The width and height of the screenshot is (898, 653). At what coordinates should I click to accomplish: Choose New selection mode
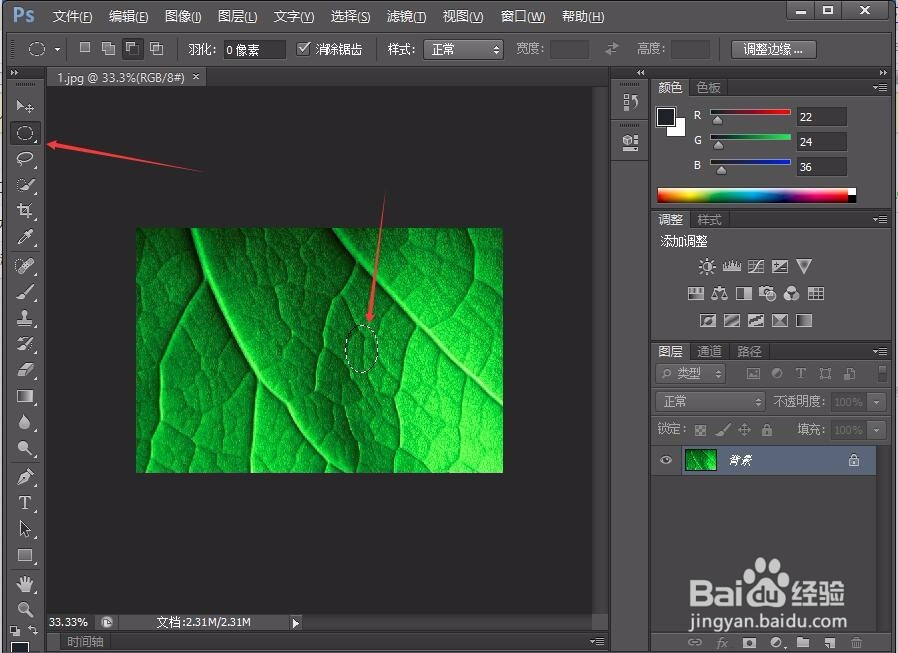[85, 48]
